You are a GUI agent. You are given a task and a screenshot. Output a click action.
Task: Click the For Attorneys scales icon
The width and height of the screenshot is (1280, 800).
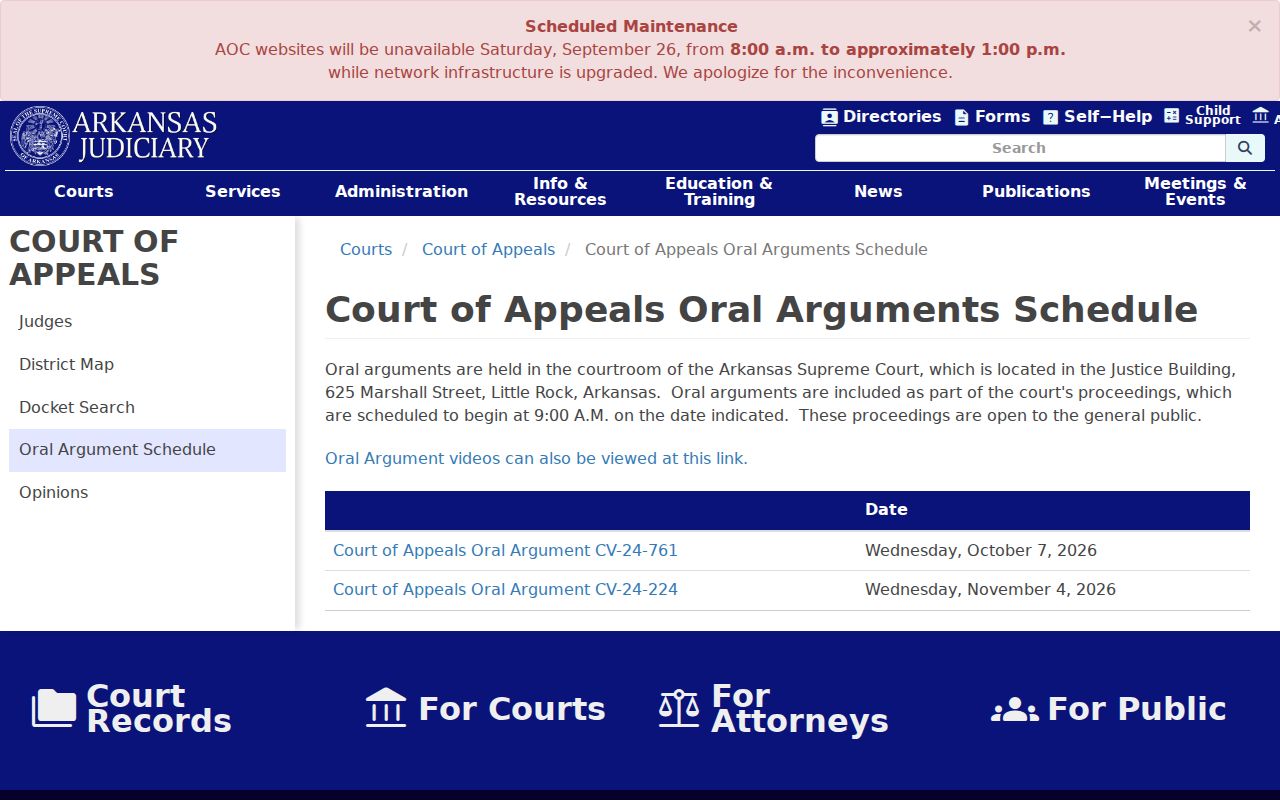pos(679,708)
